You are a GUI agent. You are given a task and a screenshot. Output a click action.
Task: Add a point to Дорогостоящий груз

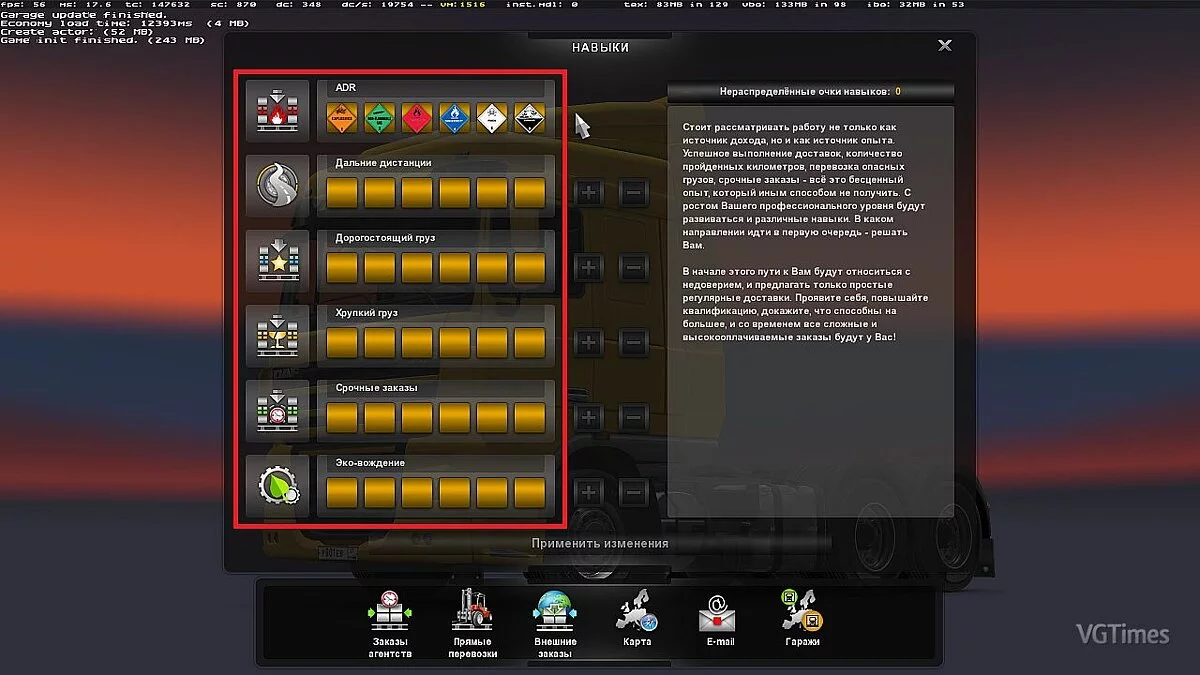point(589,267)
